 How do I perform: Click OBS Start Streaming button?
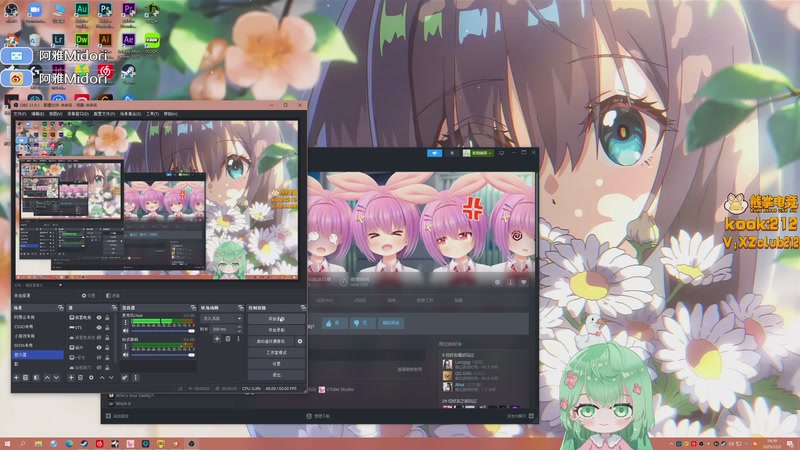[x=276, y=319]
